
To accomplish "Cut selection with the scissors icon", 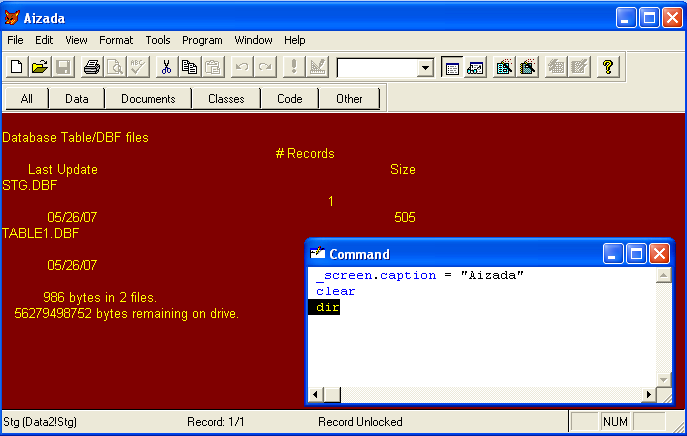I will coord(166,67).
